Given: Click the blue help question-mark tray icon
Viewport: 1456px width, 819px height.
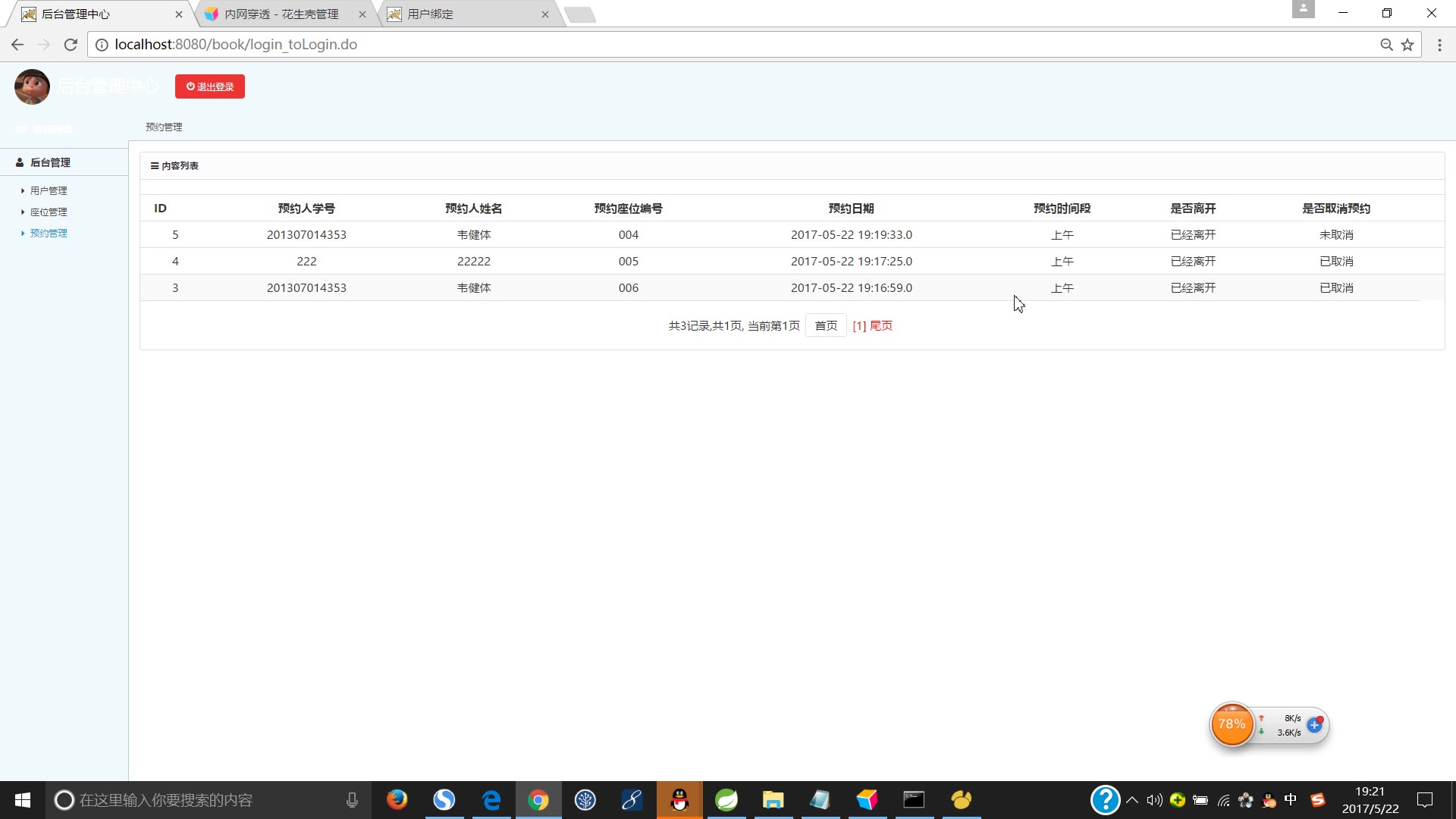Looking at the screenshot, I should (1105, 800).
